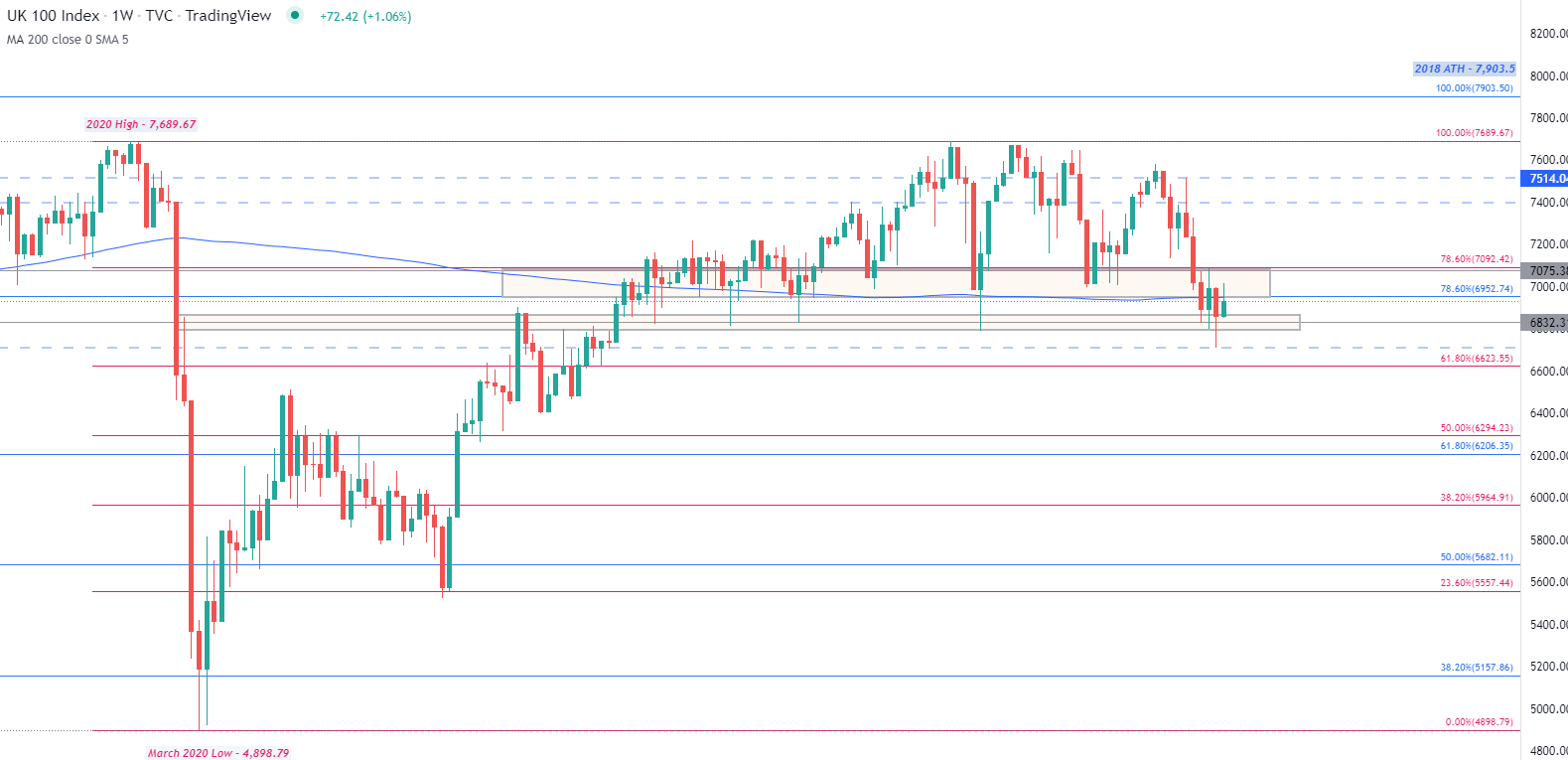Select the 100.00%(7903.50) blue Fibonacci label
This screenshot has height=760, width=1568.
(1475, 88)
